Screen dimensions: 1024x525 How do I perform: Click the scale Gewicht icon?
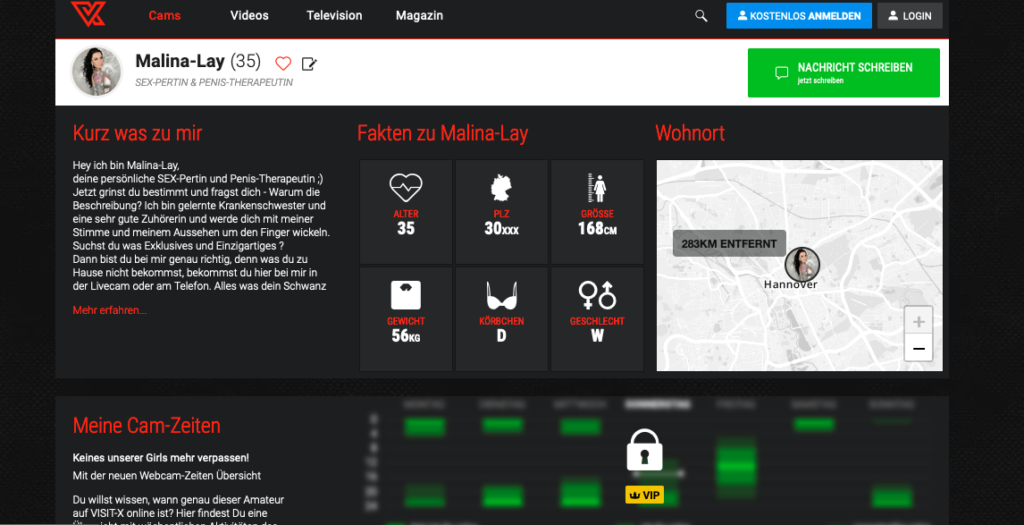click(406, 294)
